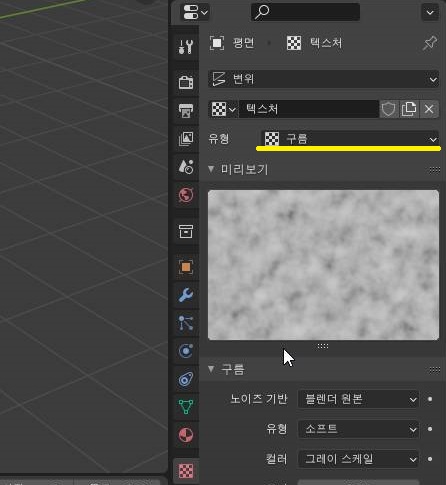Open the Render properties tab
This screenshot has width=446, height=485.
[x=186, y=82]
